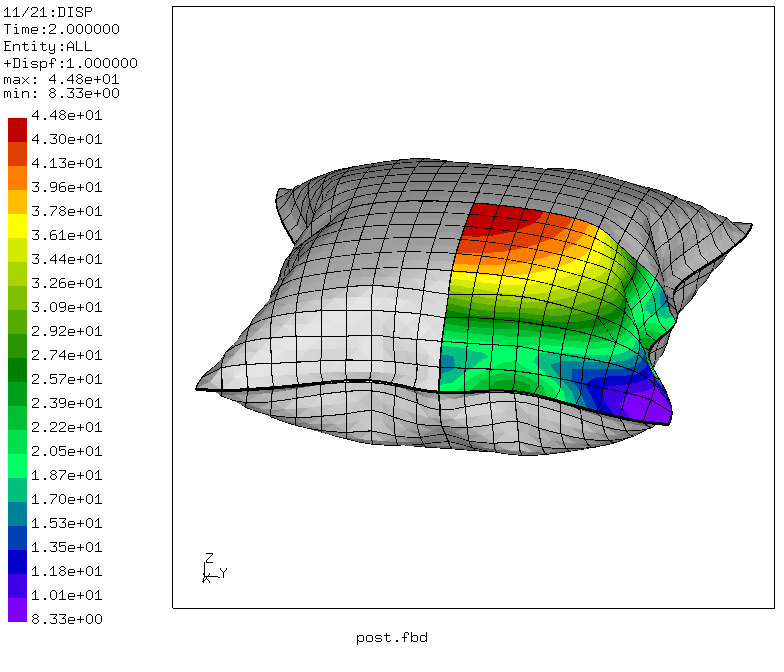Click the legend value 1.18e+01
The width and height of the screenshot is (784, 672).
pyautogui.click(x=66, y=572)
